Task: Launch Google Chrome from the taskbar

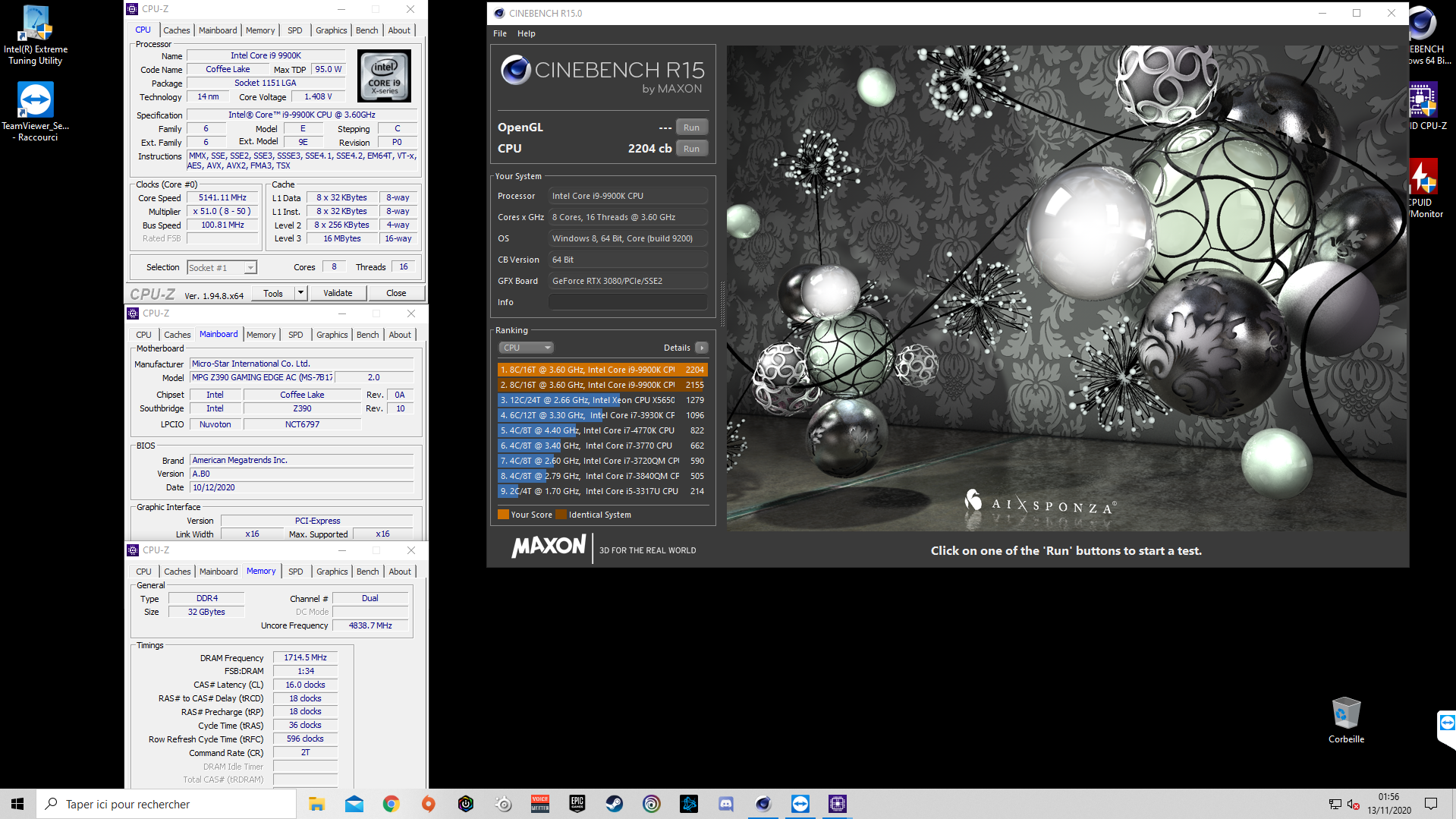Action: point(392,804)
